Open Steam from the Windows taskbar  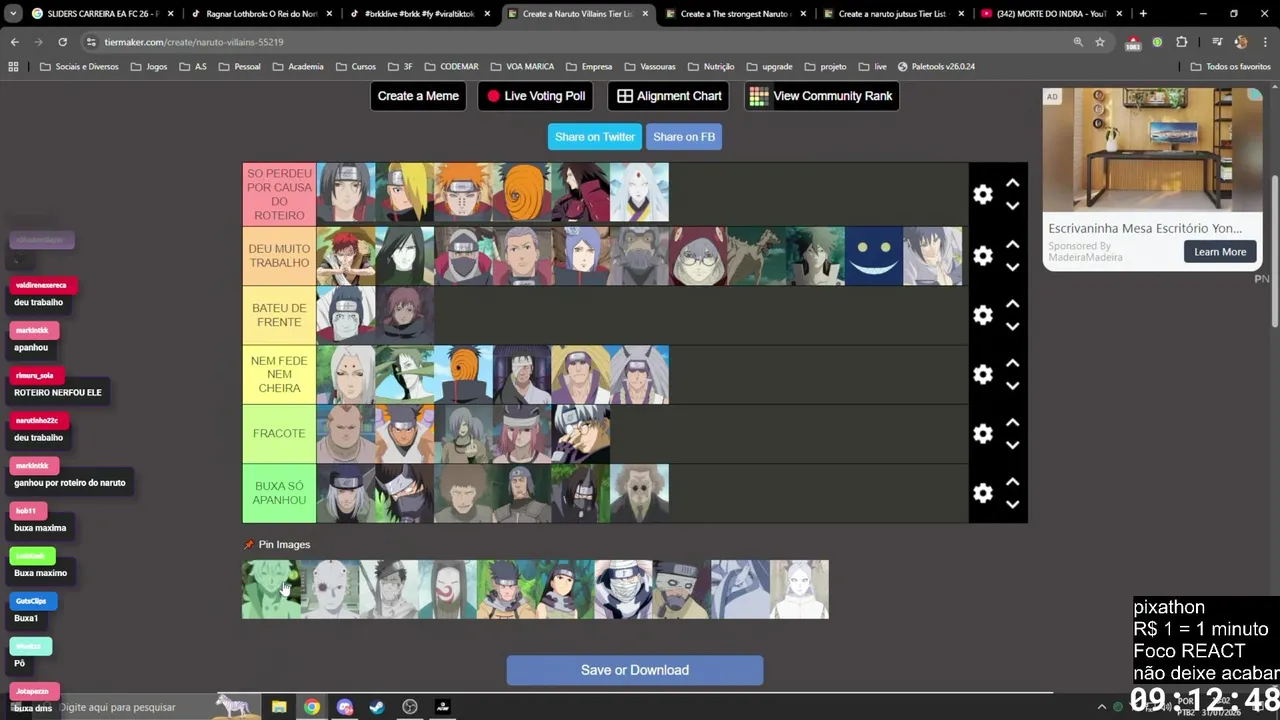tap(377, 707)
